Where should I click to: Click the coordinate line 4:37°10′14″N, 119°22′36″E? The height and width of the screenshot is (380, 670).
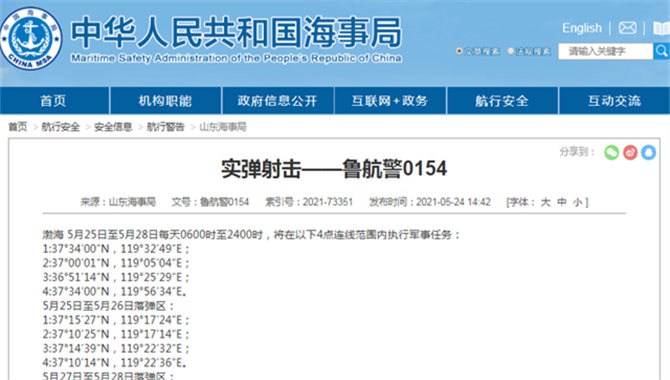point(115,362)
